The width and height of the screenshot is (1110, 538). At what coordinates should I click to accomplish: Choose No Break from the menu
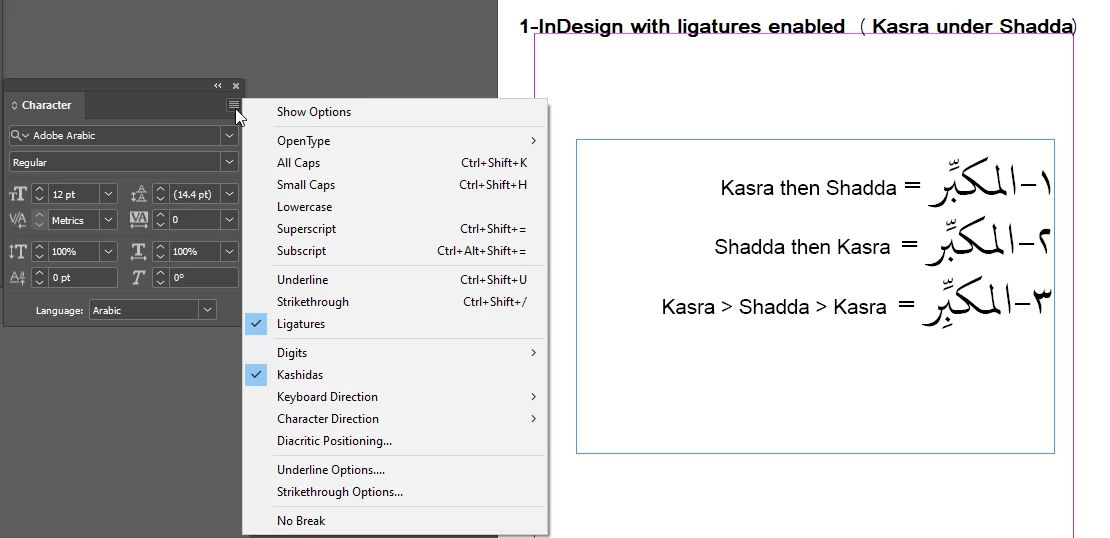pos(395,520)
